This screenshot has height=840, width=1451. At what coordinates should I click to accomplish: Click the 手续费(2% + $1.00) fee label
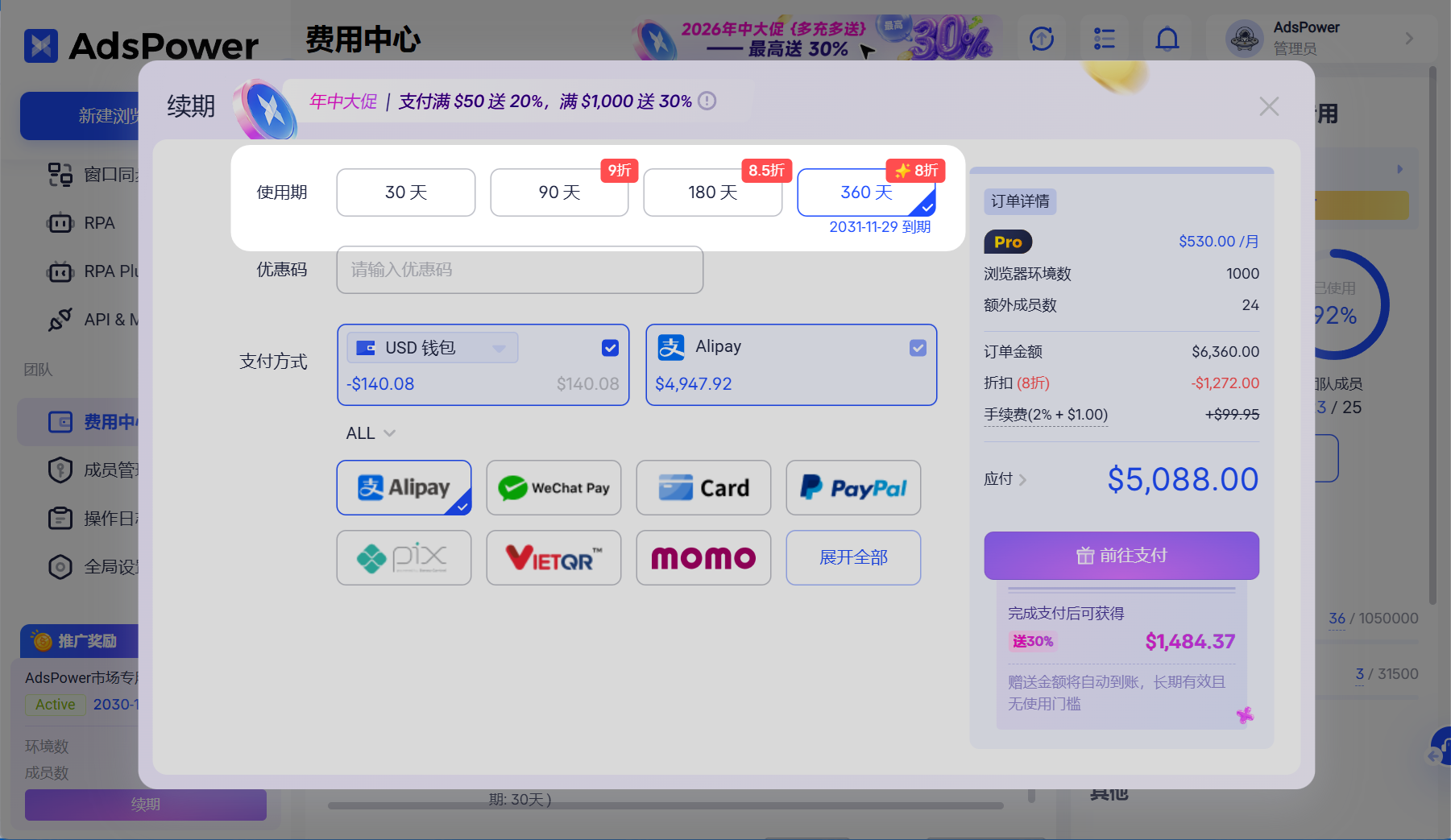coord(1046,415)
